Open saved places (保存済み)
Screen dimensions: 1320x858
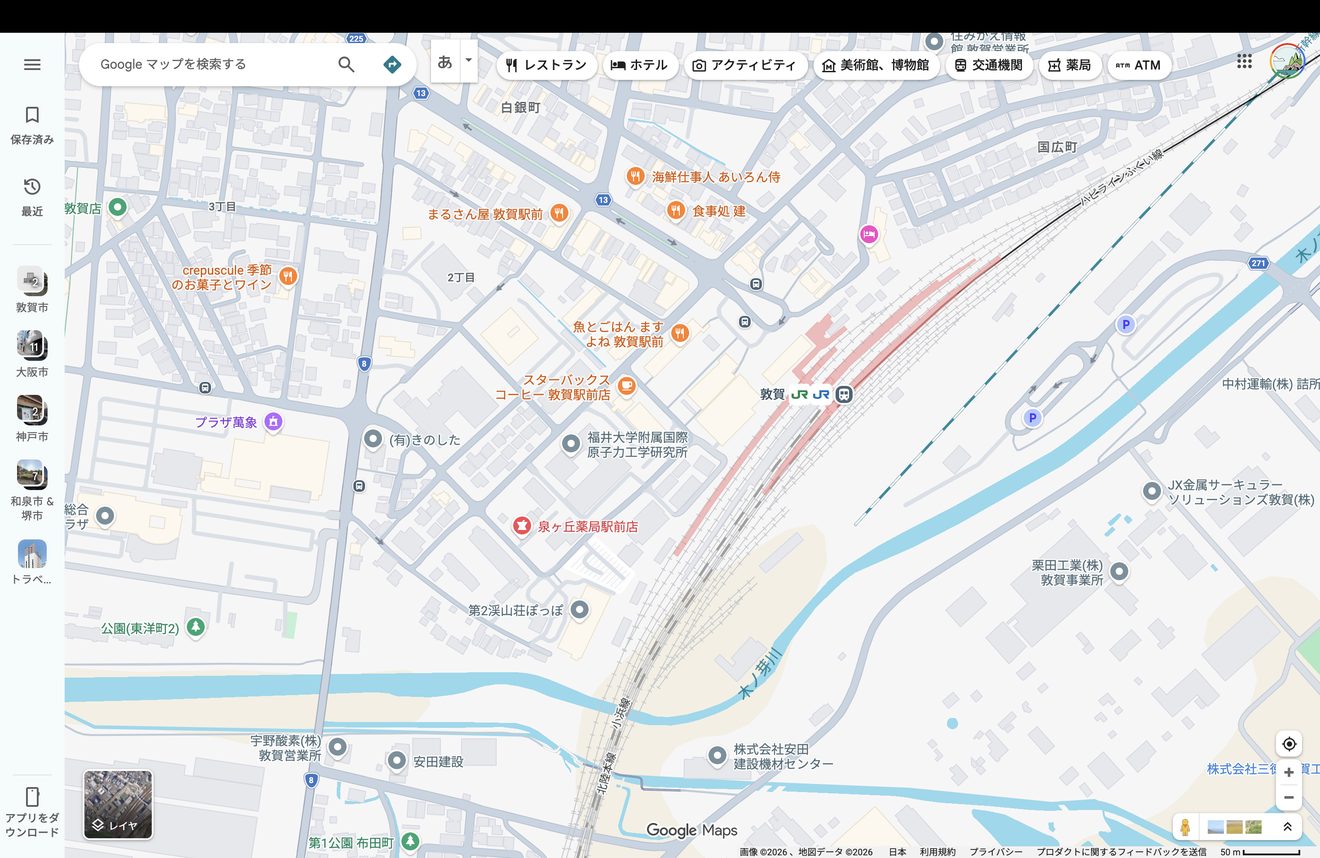coord(32,125)
